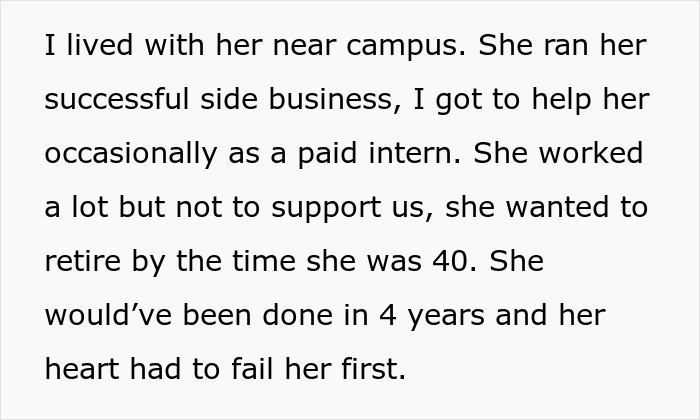Click the word 'successful' in the text

coord(117,99)
